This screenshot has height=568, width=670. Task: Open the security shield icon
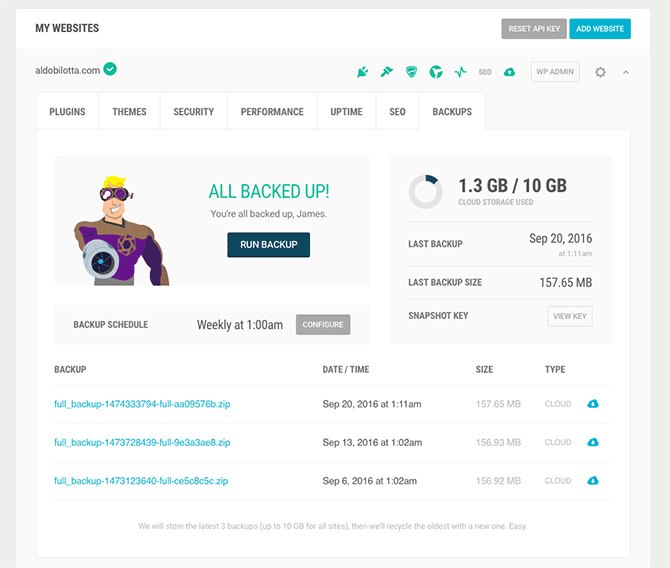(x=411, y=72)
